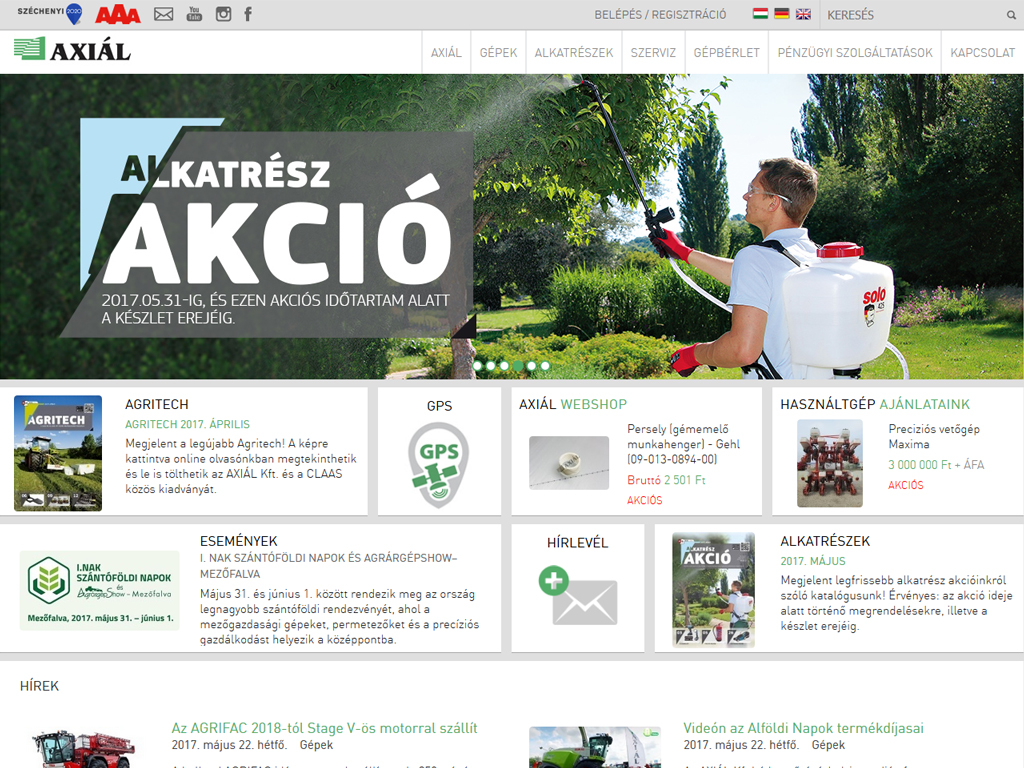Select the fourth green carousel dot

(518, 366)
